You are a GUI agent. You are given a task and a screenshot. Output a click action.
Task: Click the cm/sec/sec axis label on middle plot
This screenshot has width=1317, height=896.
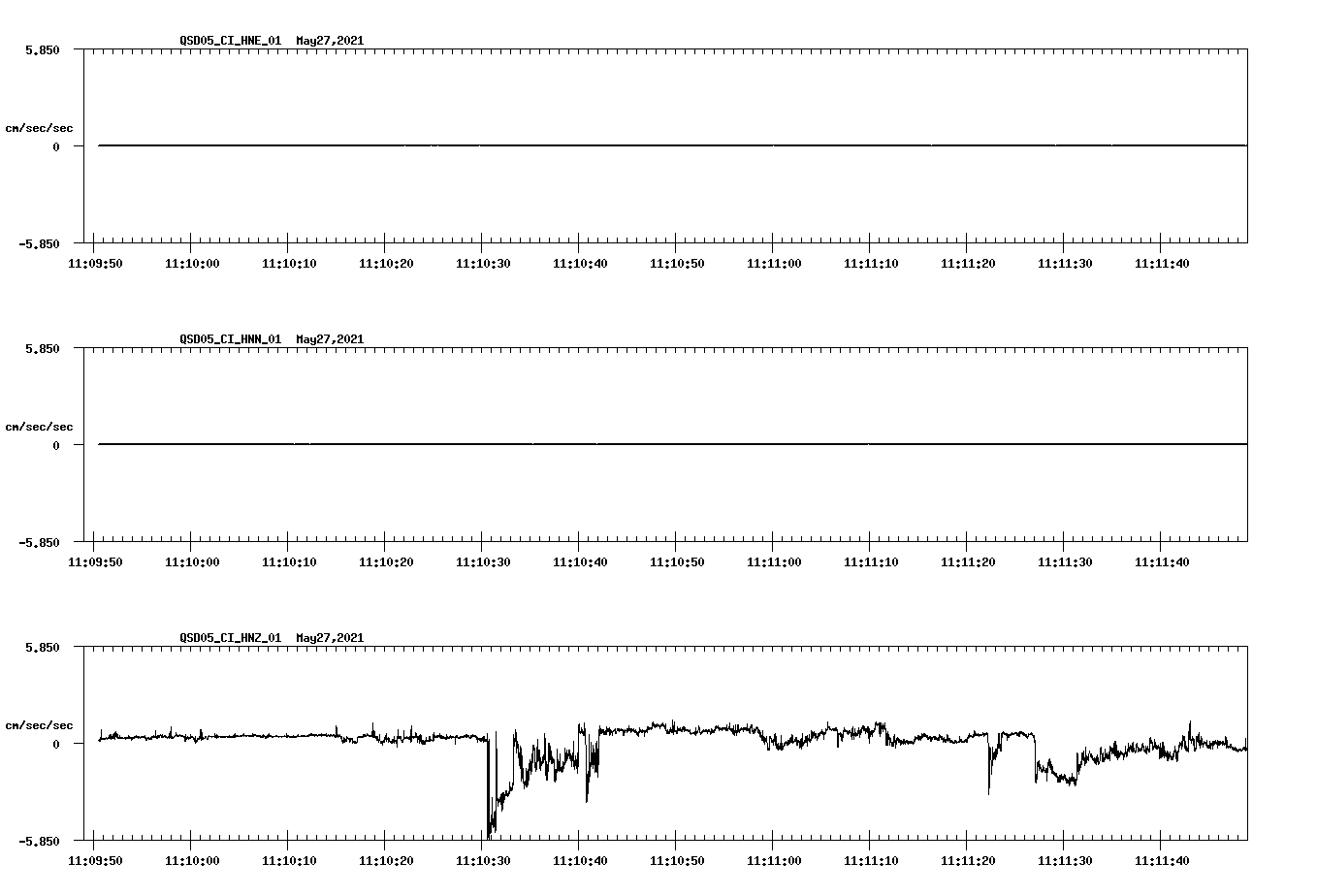click(x=41, y=426)
